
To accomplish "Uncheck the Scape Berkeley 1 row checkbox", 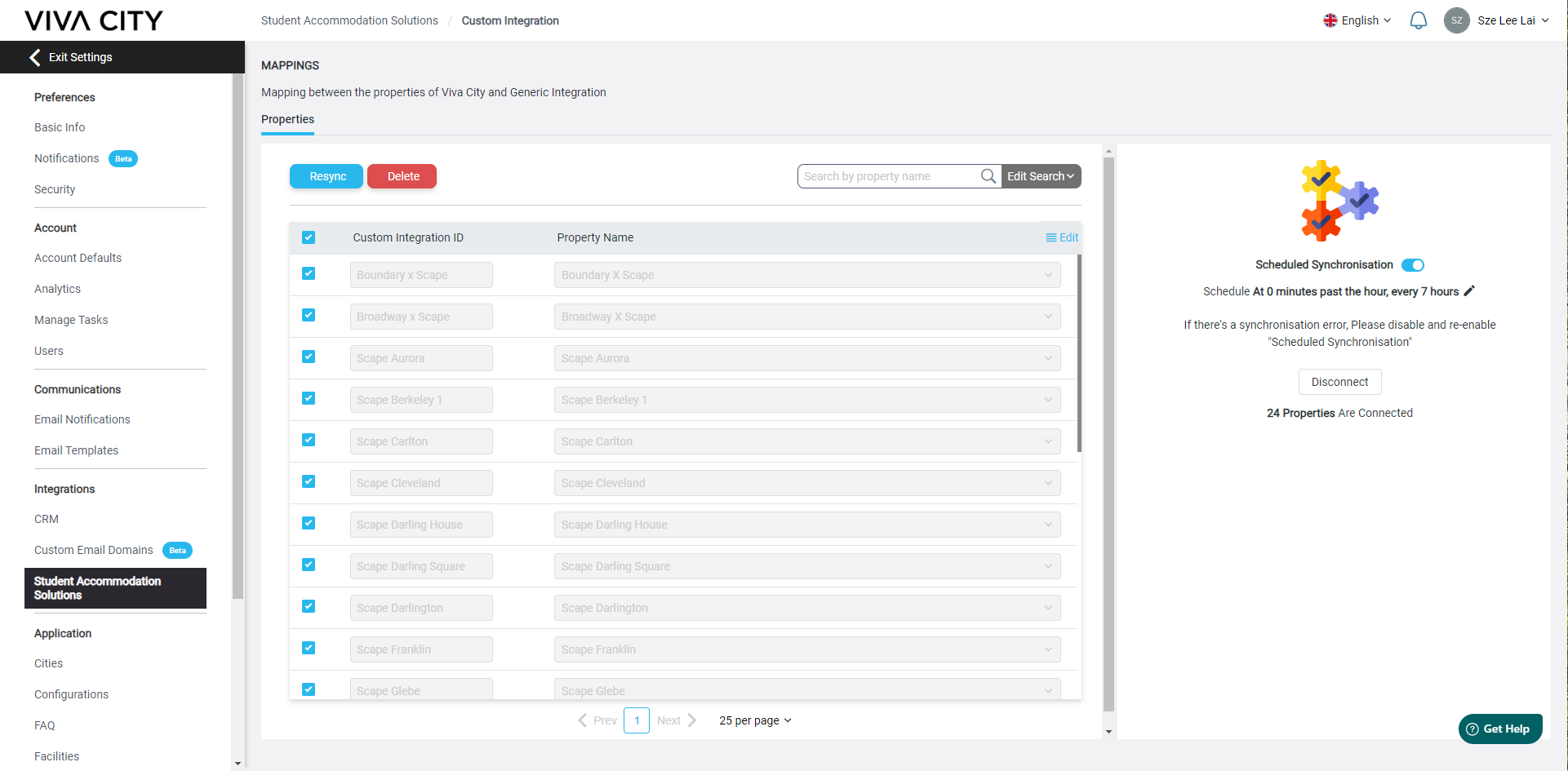I will [309, 399].
